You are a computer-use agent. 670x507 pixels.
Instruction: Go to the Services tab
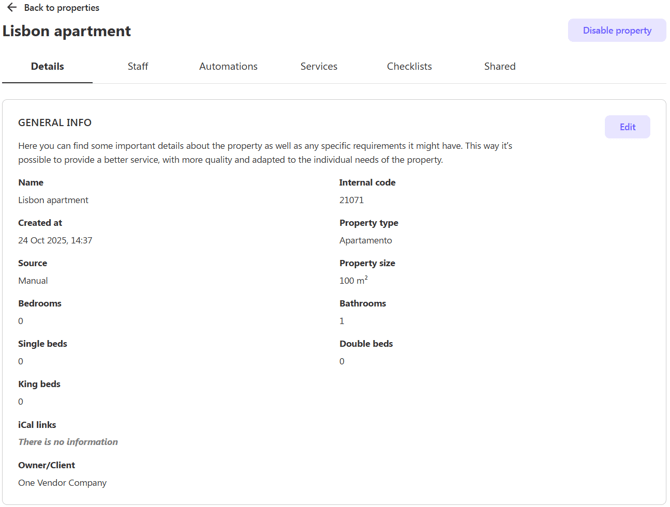[319, 67]
